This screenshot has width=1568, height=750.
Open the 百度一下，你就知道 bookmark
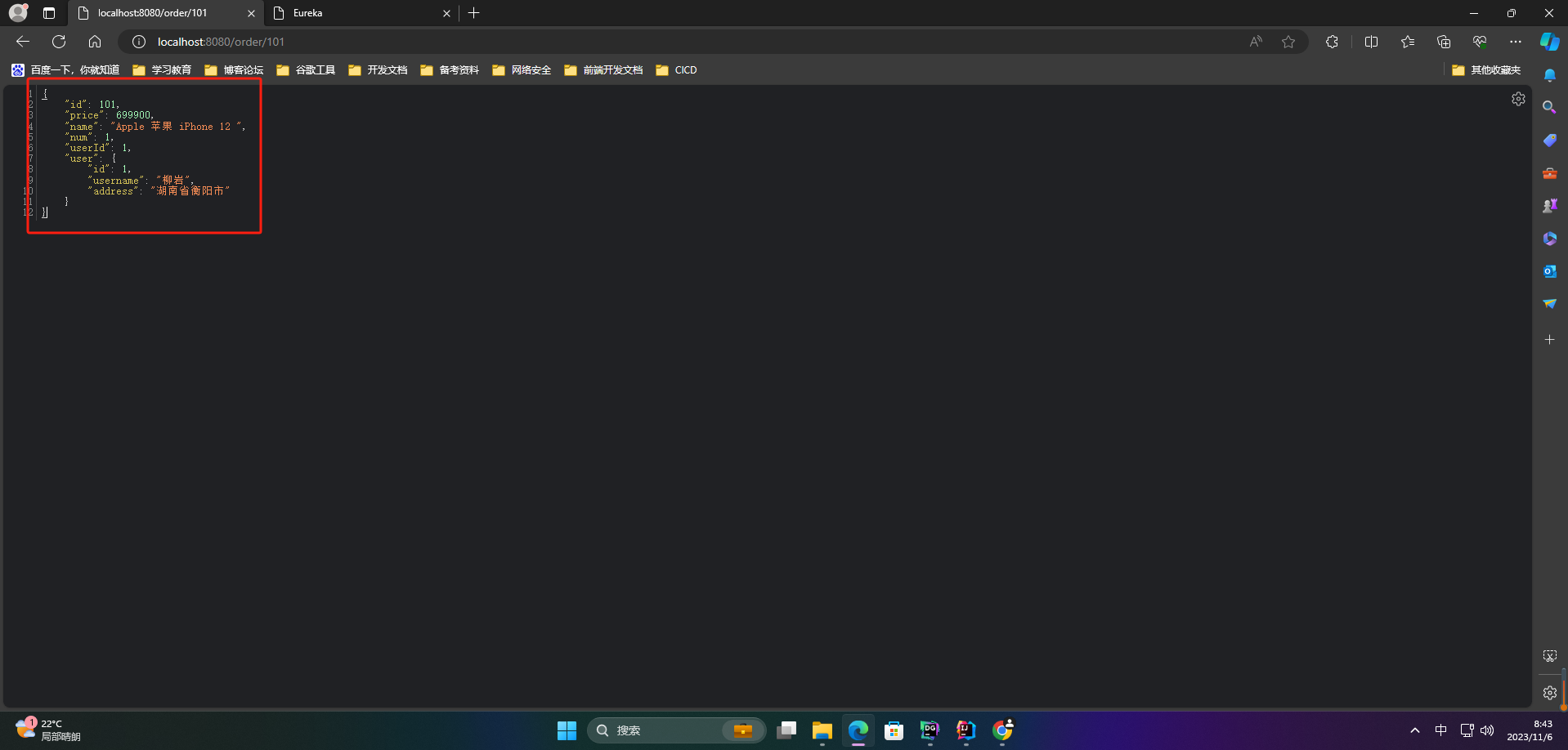[x=65, y=70]
